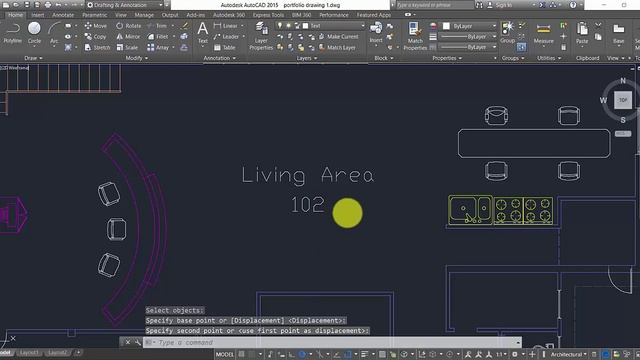Expand the Annotation panel

(220, 58)
